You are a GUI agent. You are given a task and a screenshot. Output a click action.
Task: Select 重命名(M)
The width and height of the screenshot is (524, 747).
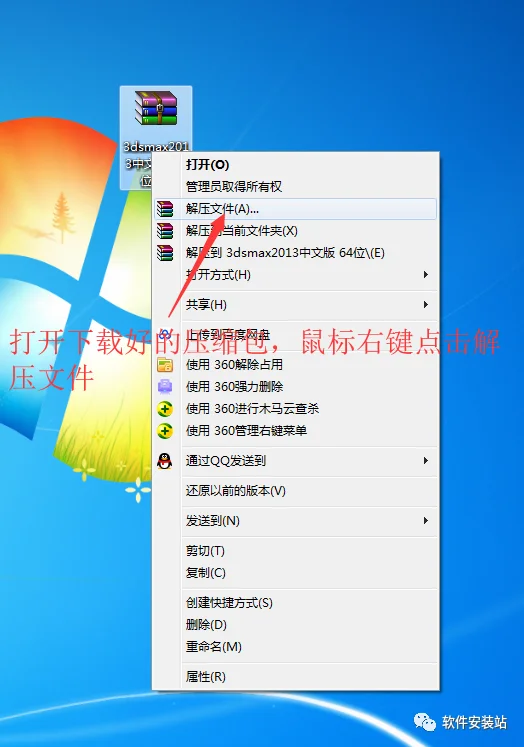pos(295,646)
